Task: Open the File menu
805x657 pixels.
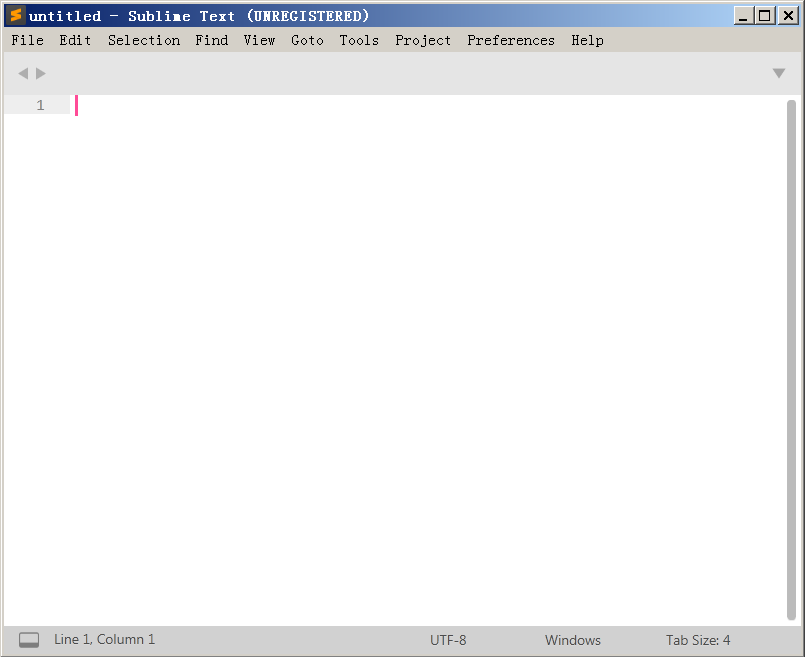Action: (x=27, y=40)
